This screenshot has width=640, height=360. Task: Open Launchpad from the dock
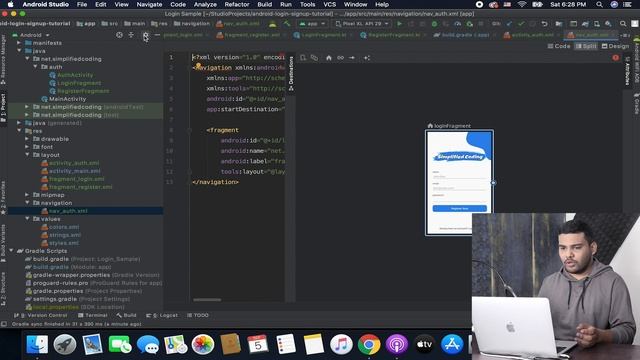click(64, 344)
